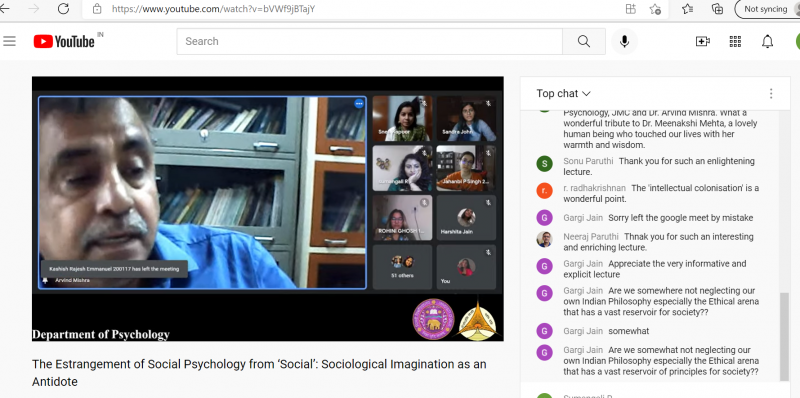Click ROHINI GHOSH participant tile
Viewport: 800px width, 398px height.
coord(403,217)
